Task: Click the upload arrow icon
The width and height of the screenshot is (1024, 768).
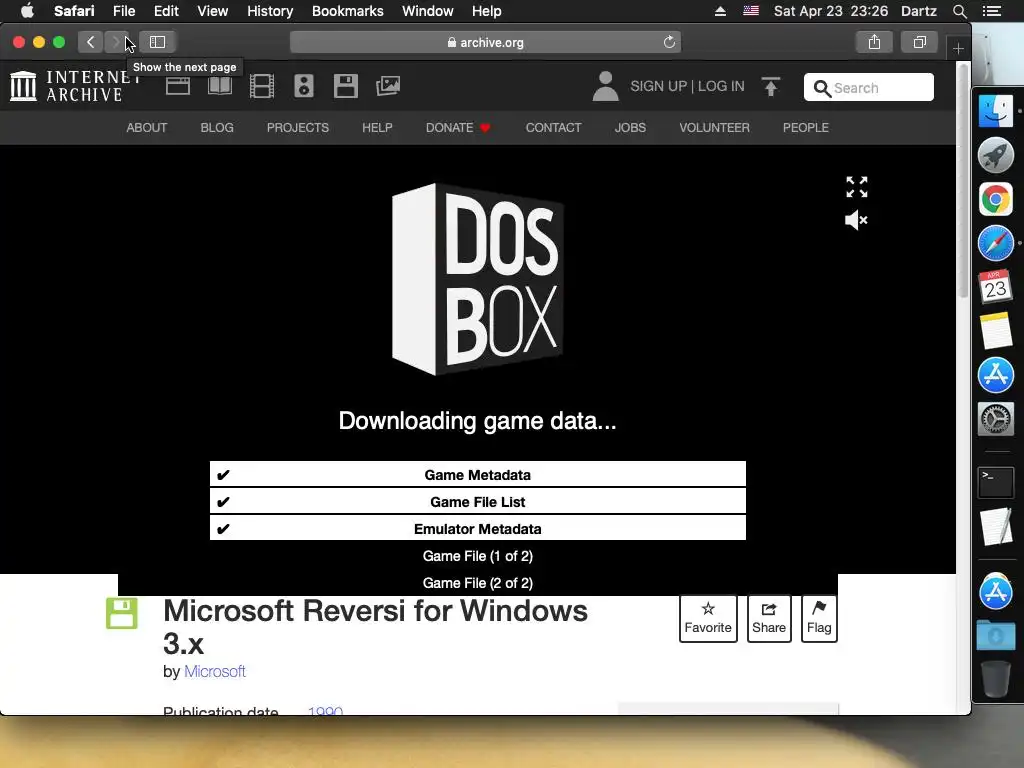Action: click(x=771, y=86)
